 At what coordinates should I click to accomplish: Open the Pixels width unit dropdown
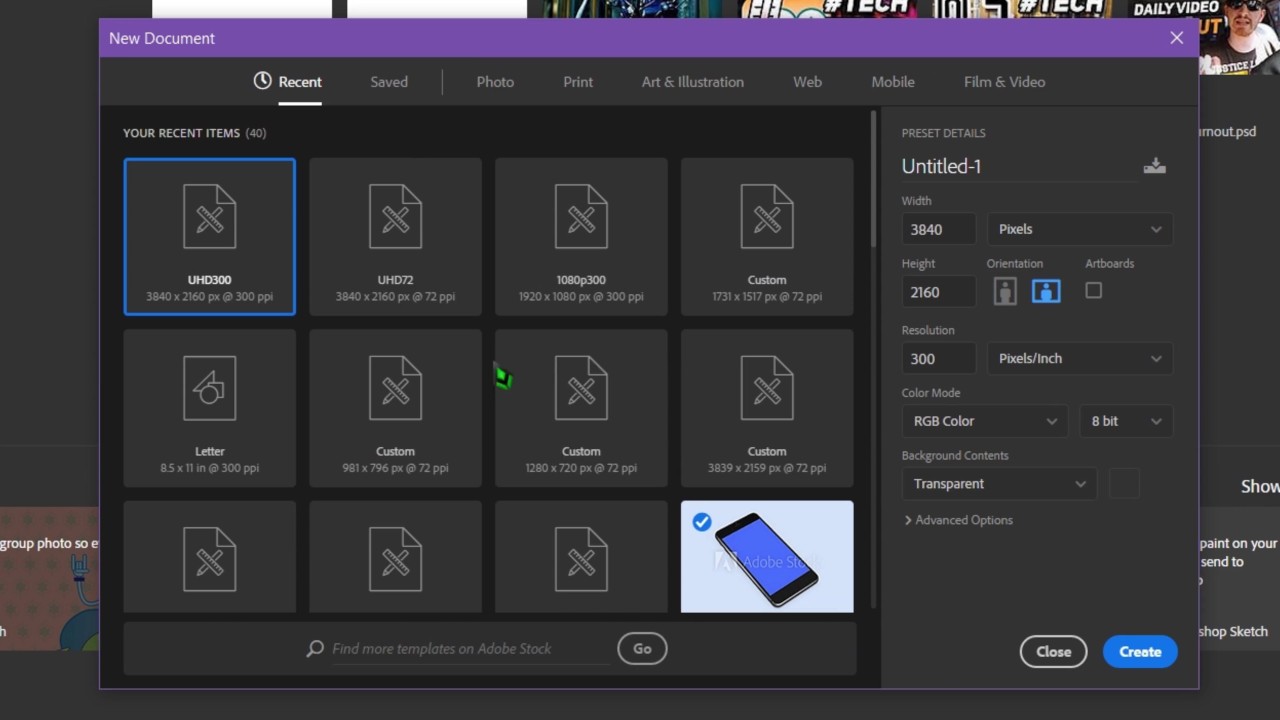(1079, 229)
